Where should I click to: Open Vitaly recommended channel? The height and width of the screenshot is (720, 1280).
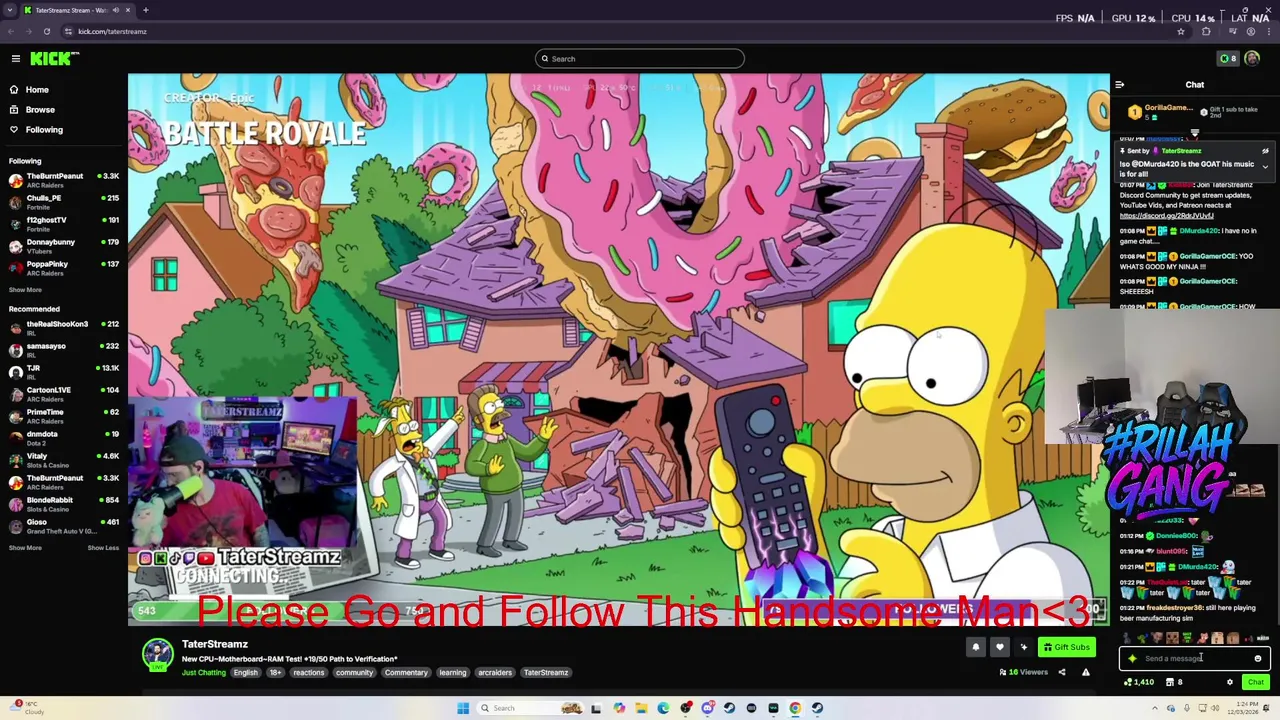(62, 460)
